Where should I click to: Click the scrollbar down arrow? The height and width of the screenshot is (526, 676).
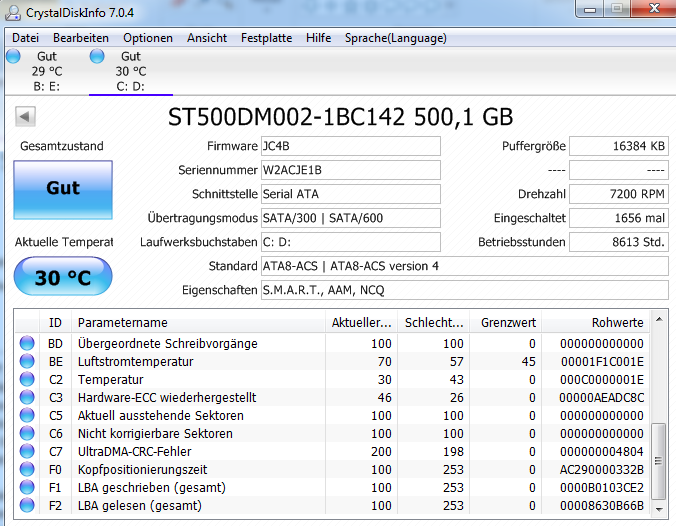tap(659, 509)
